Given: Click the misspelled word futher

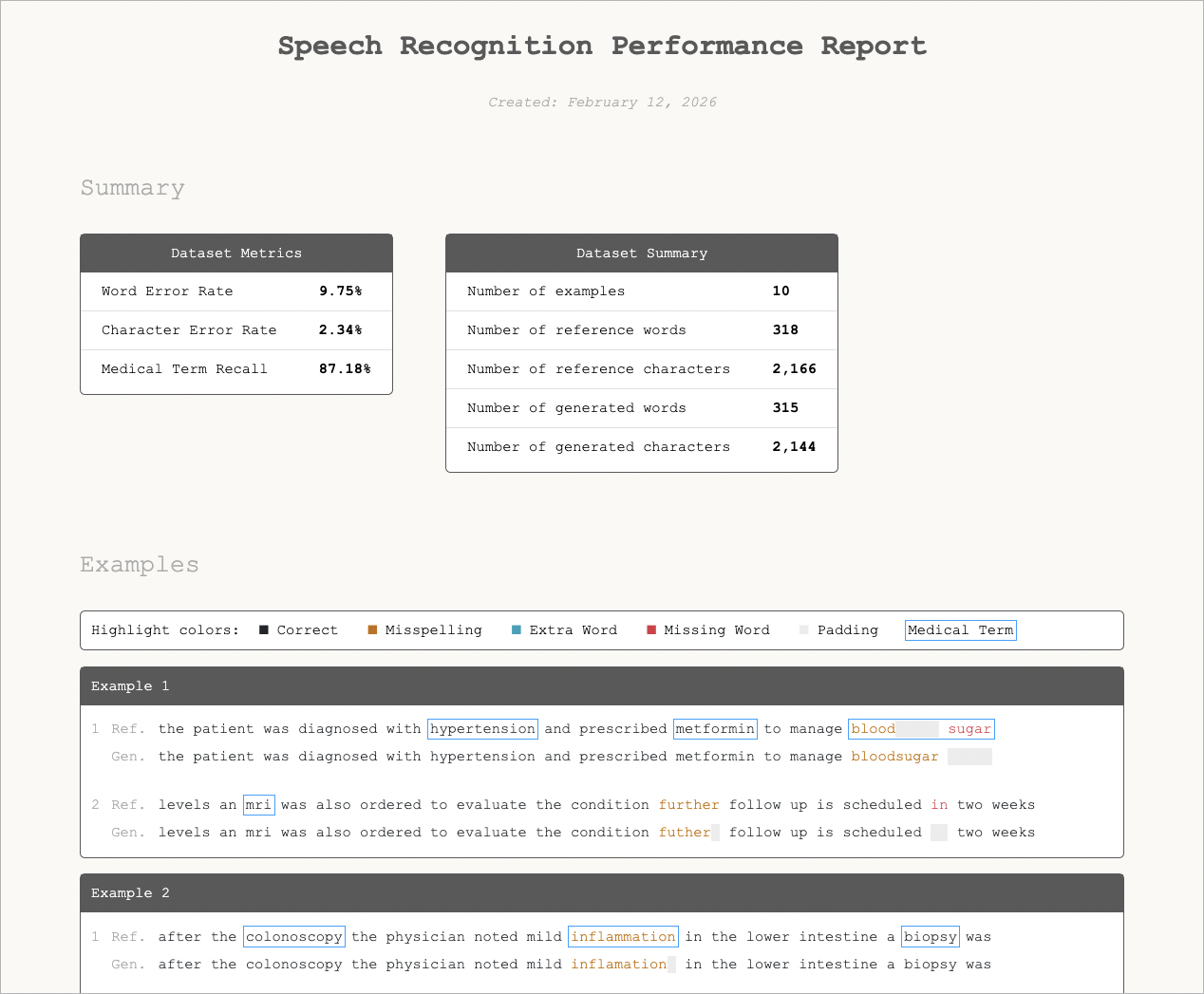Looking at the screenshot, I should click(x=685, y=833).
